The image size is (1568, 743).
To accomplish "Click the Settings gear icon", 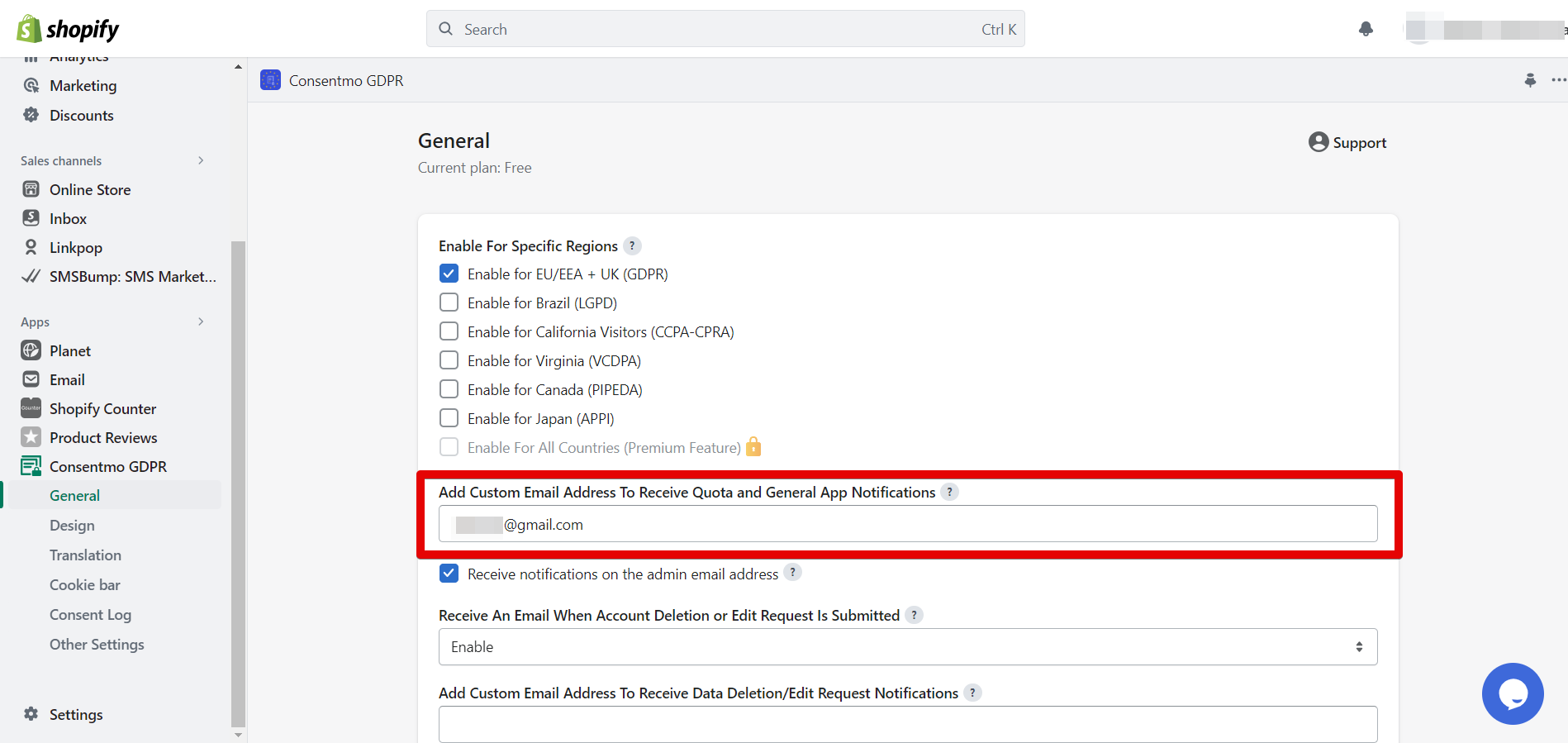I will [31, 714].
